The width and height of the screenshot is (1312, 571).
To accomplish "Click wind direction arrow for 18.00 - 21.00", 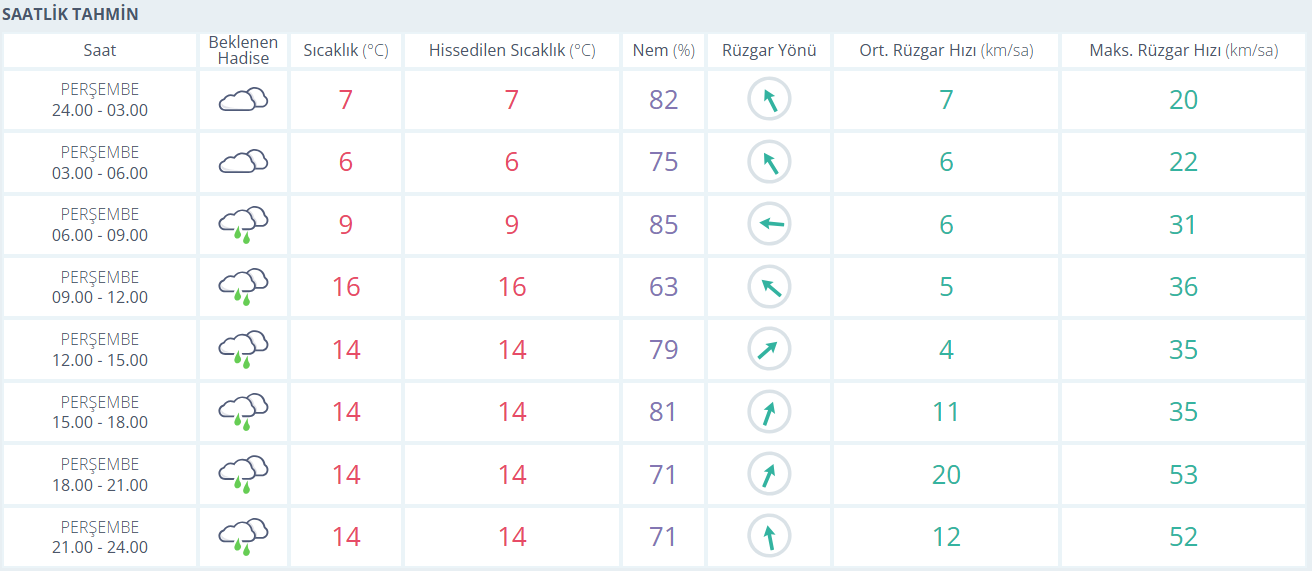I will (x=769, y=474).
